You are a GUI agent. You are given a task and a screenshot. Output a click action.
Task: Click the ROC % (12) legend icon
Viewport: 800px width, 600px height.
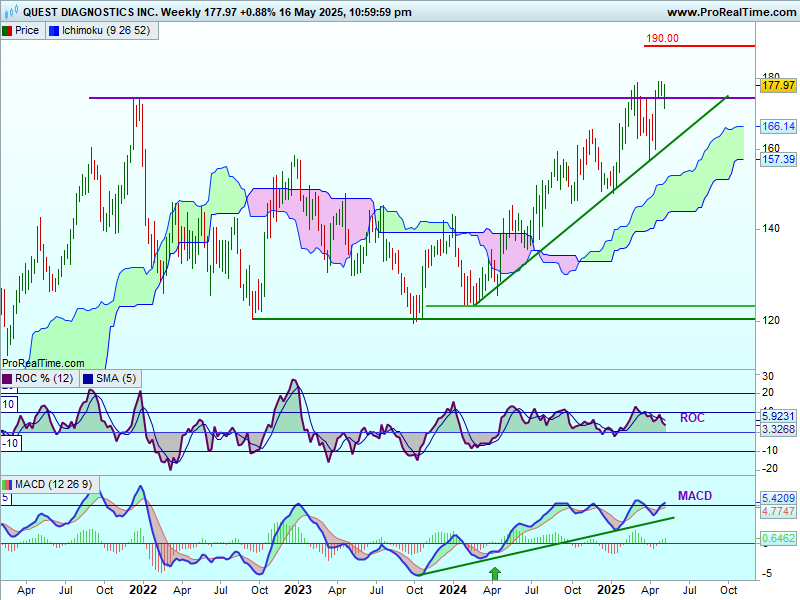point(8,378)
